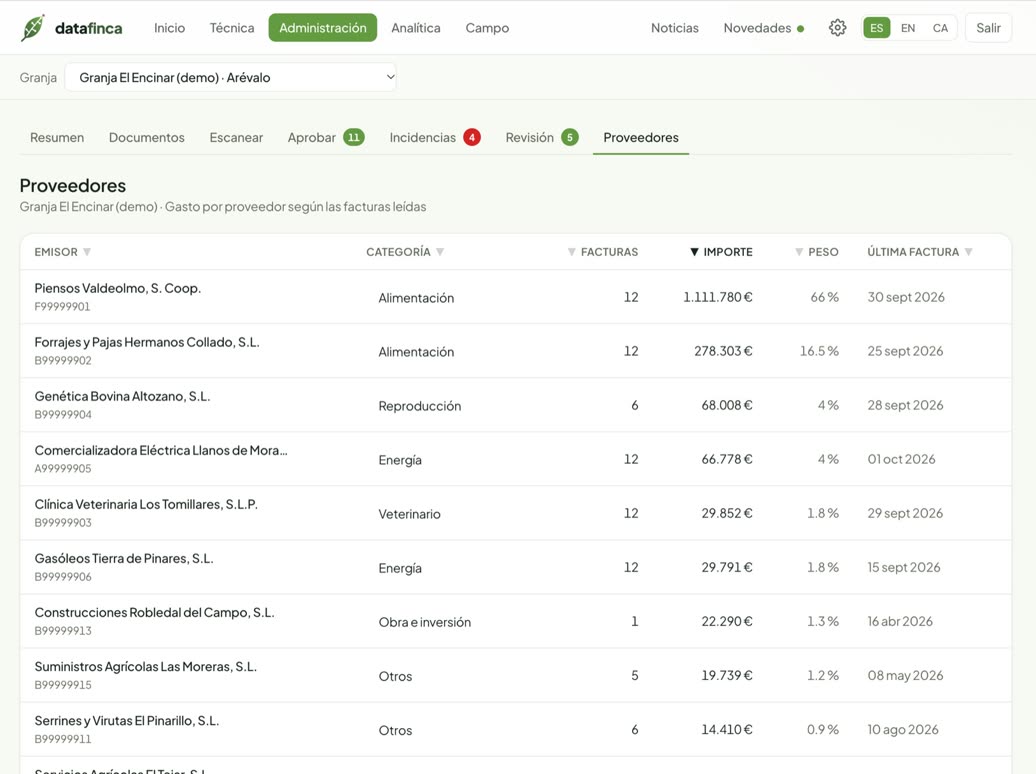Switch to the Incidencias tab
Viewport: 1036px width, 774px height.
coord(435,137)
